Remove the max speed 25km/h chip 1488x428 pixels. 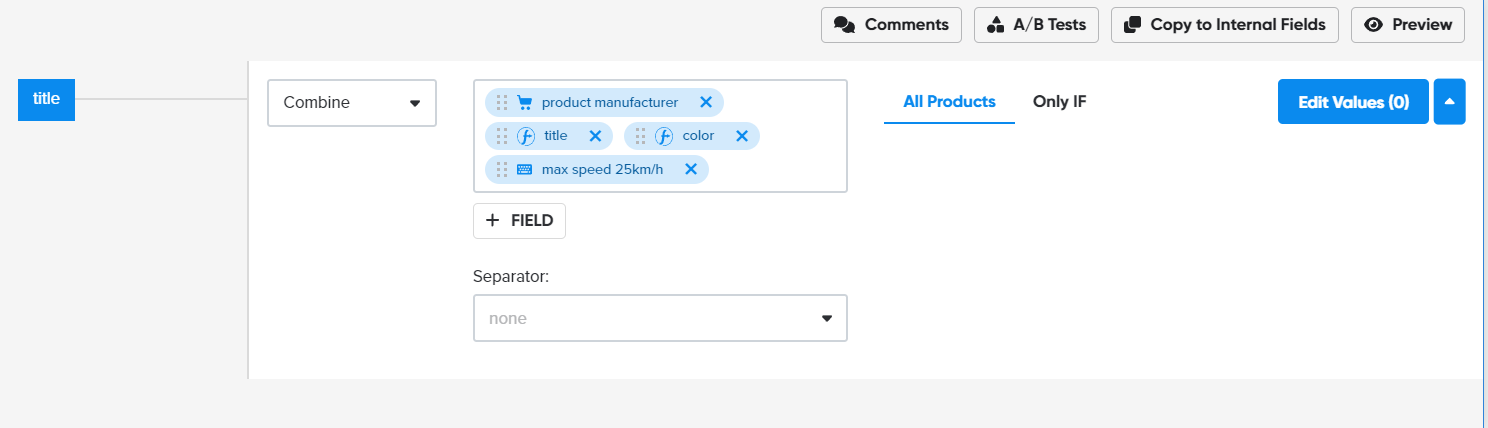[x=690, y=169]
